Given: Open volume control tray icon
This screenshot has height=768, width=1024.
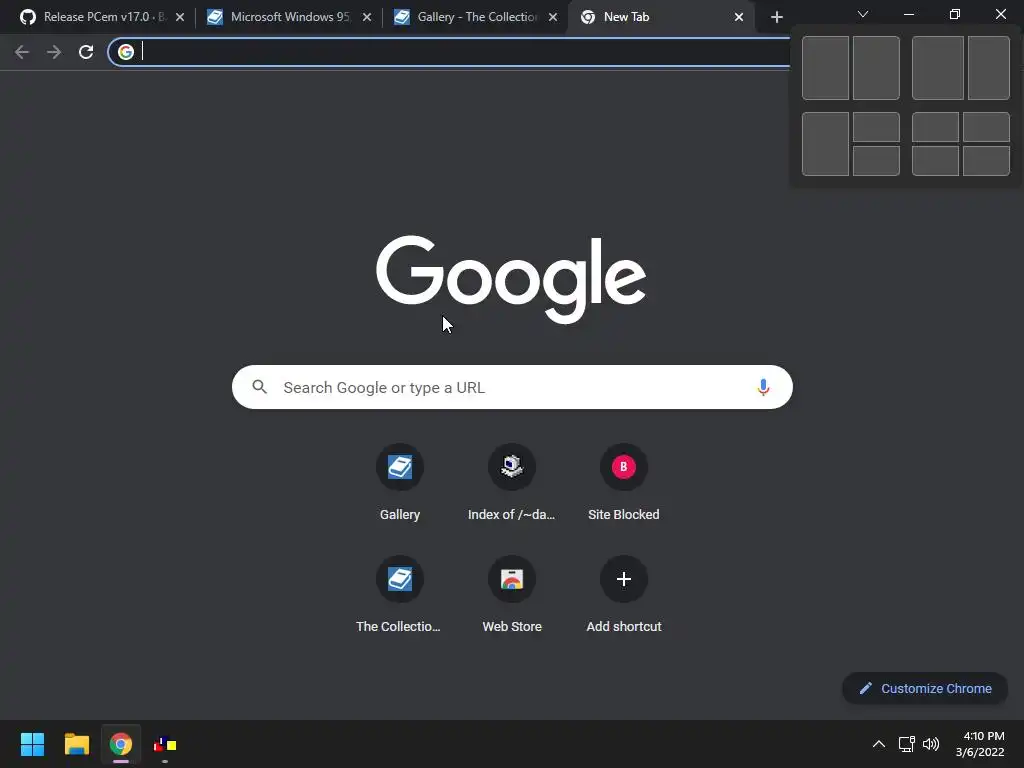Looking at the screenshot, I should 931,744.
